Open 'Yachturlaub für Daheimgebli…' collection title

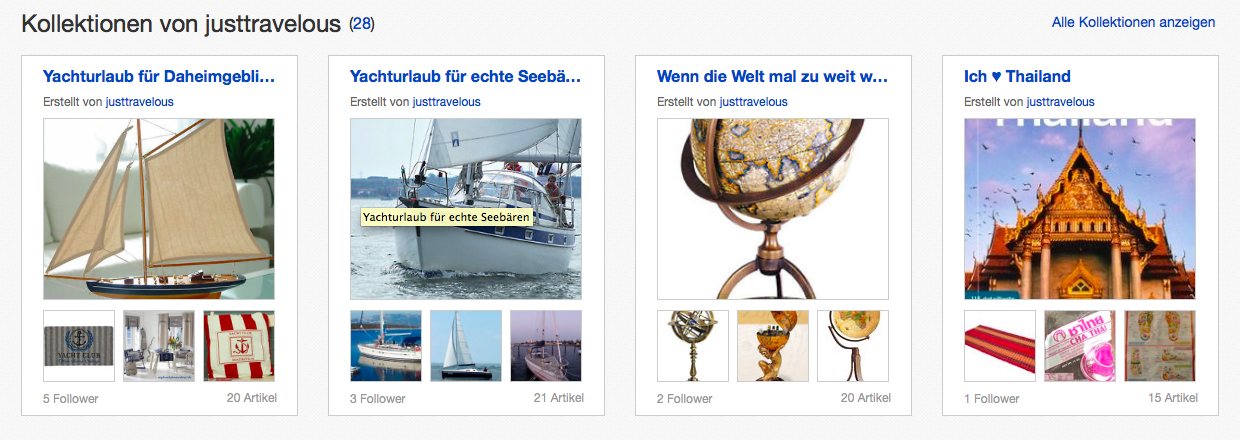(159, 76)
